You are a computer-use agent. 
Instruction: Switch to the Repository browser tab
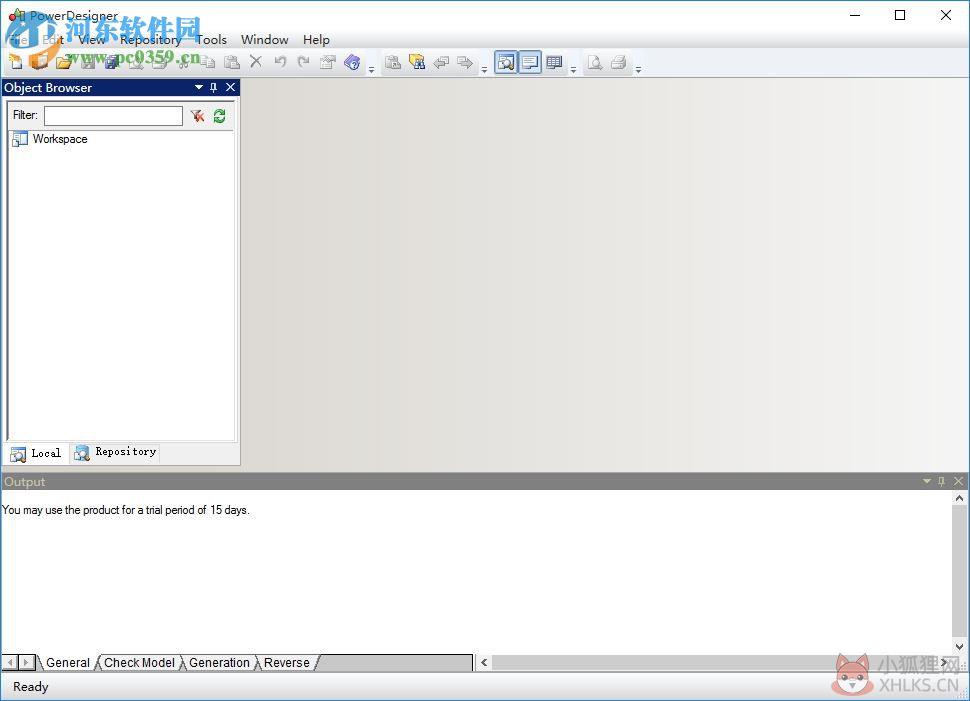116,452
